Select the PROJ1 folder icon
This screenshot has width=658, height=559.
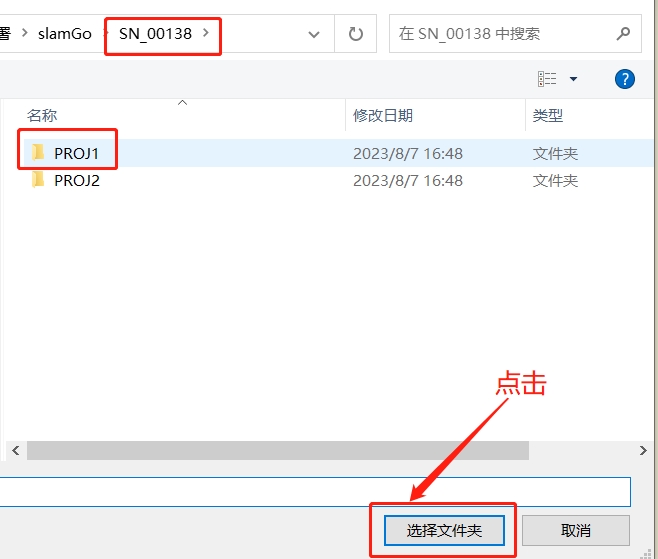point(38,153)
